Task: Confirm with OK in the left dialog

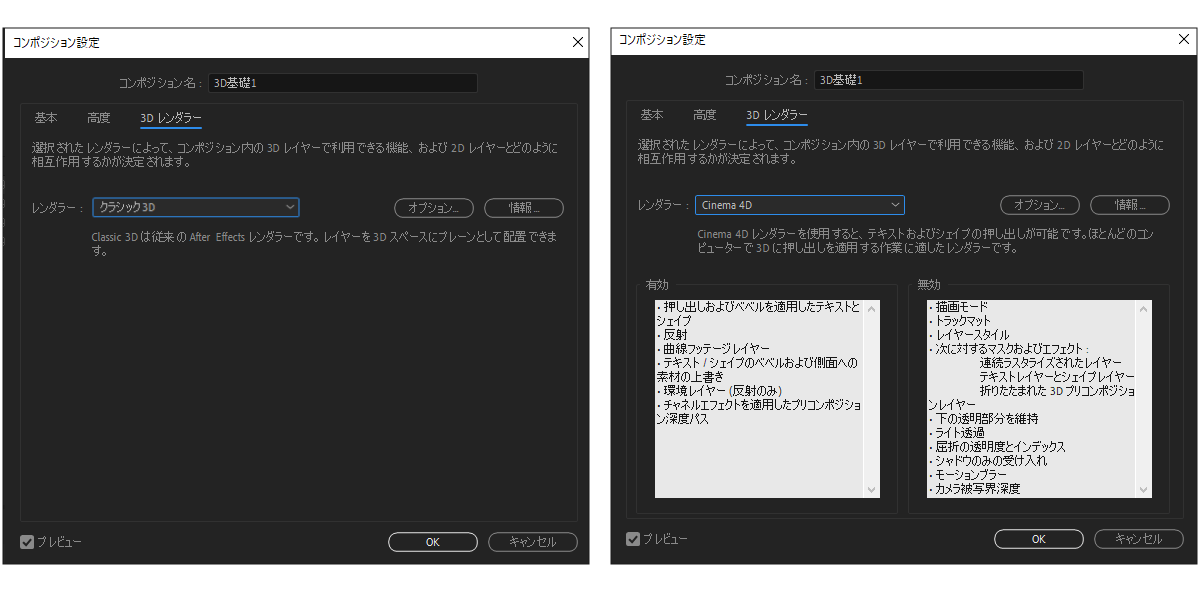Action: (x=433, y=542)
